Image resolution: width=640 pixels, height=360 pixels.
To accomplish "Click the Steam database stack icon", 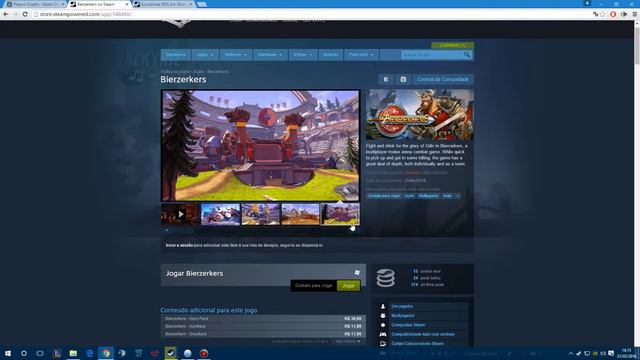I will coord(386,278).
